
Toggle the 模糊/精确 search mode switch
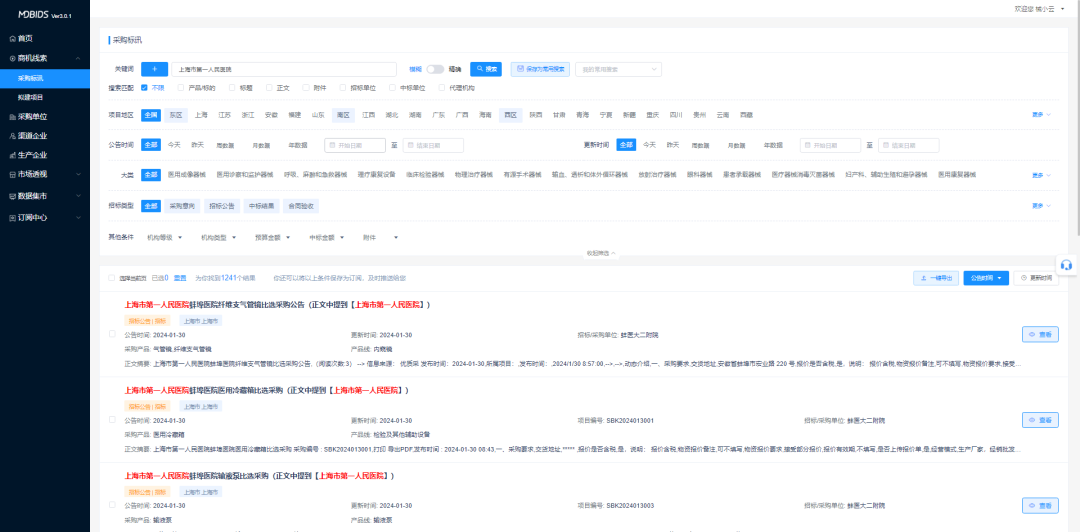coord(435,69)
